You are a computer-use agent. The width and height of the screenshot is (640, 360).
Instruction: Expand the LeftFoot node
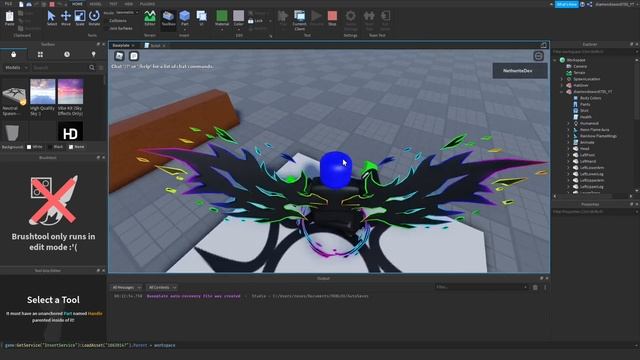pyautogui.click(x=569, y=155)
